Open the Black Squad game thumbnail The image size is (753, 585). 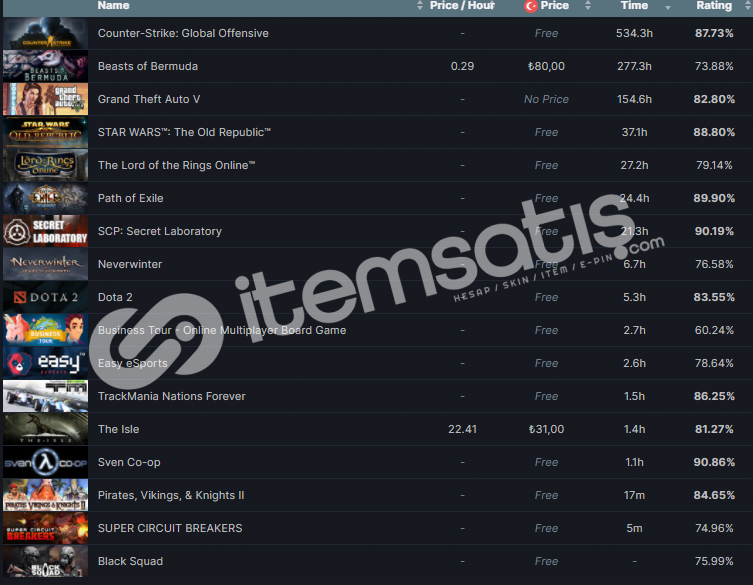[x=46, y=561]
